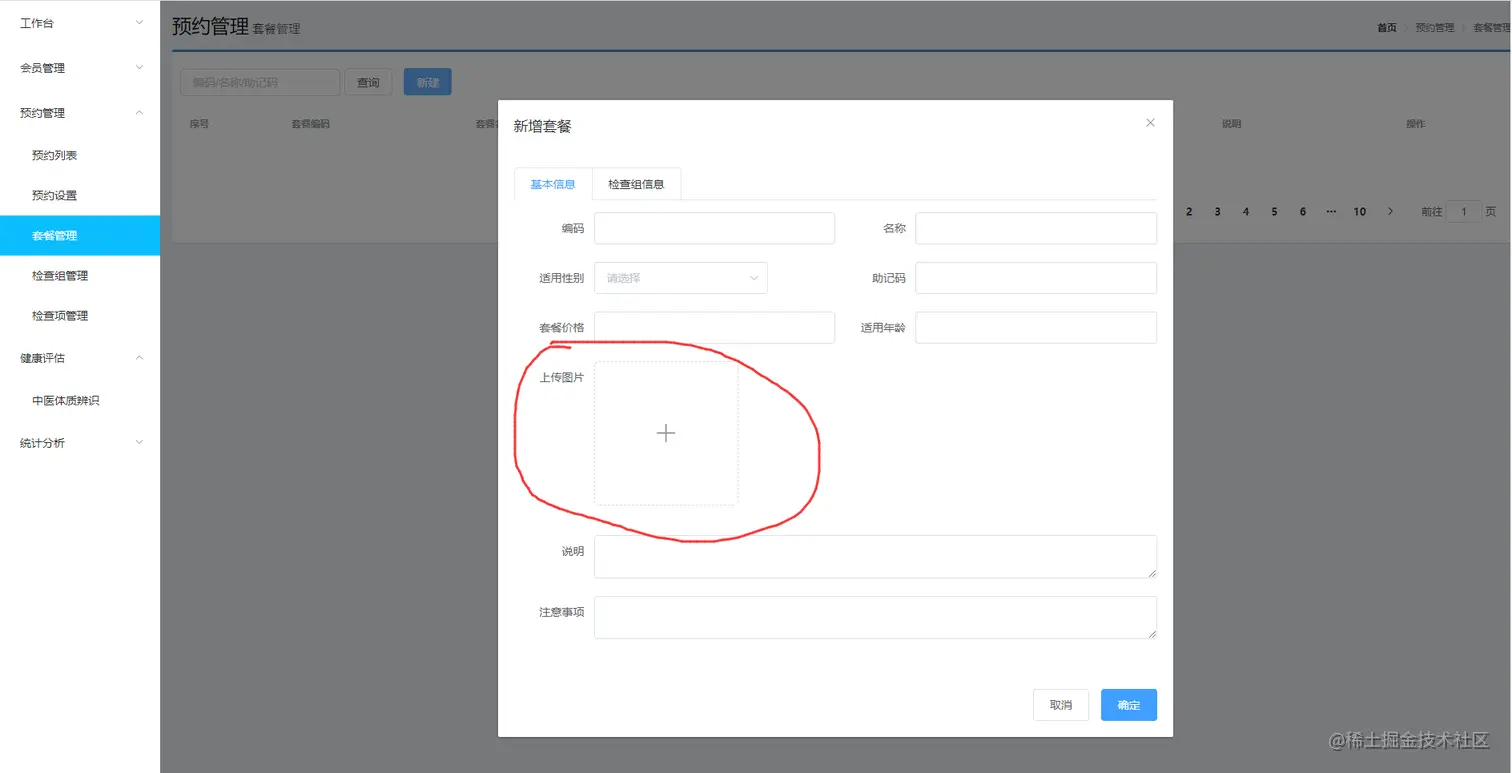Go to page 4 in pagination
Screen dimensions: 1512x773
click(1246, 211)
